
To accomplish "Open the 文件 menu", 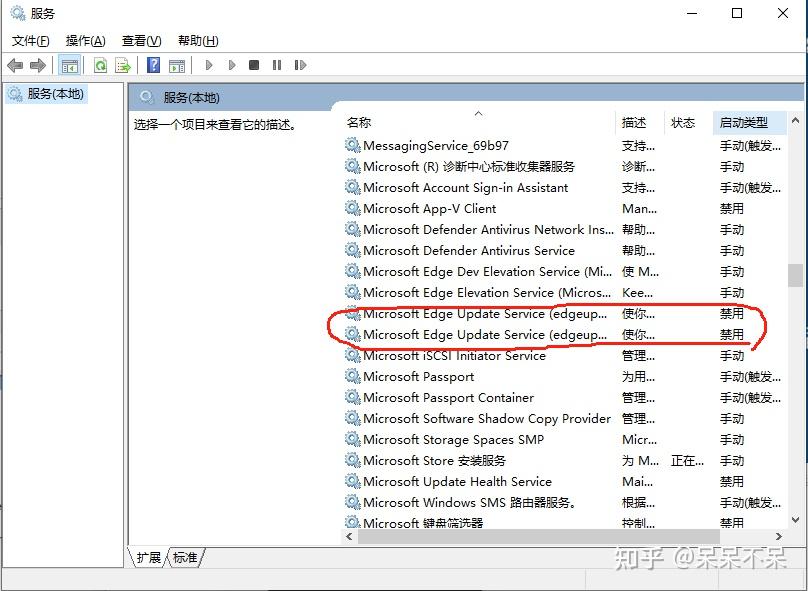I will 29,41.
